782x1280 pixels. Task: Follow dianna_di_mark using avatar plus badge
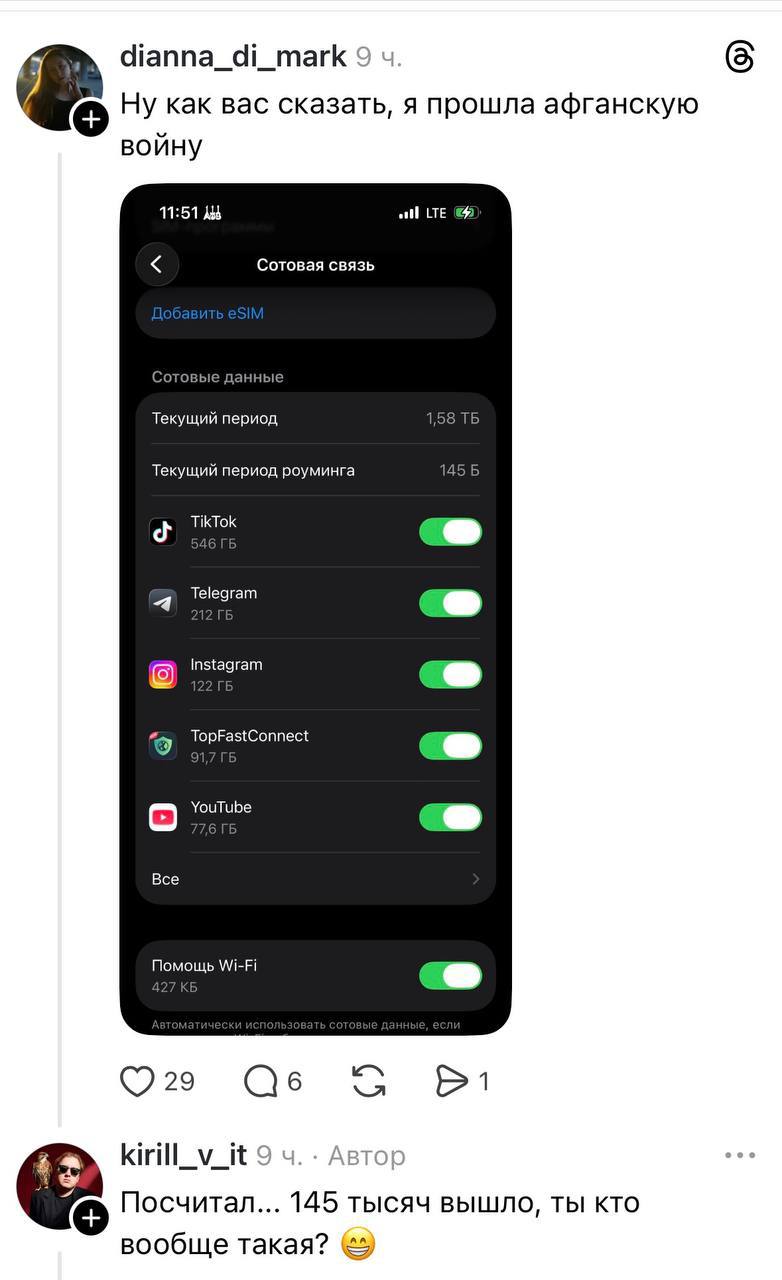(x=90, y=120)
